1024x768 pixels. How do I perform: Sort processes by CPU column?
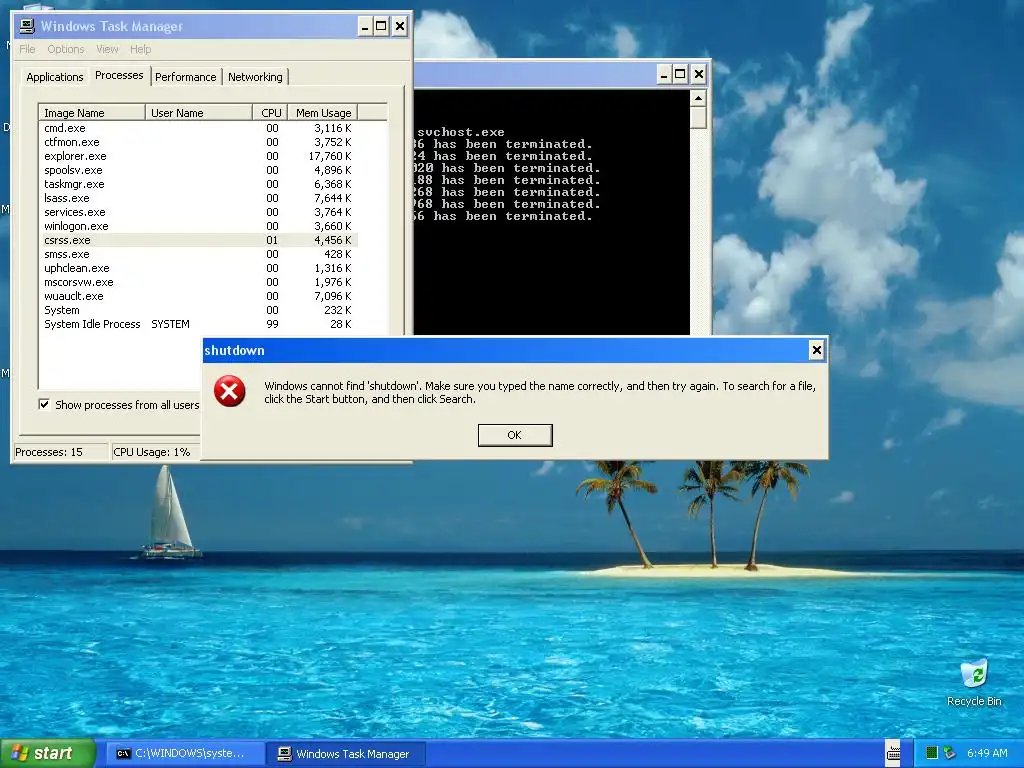[270, 113]
